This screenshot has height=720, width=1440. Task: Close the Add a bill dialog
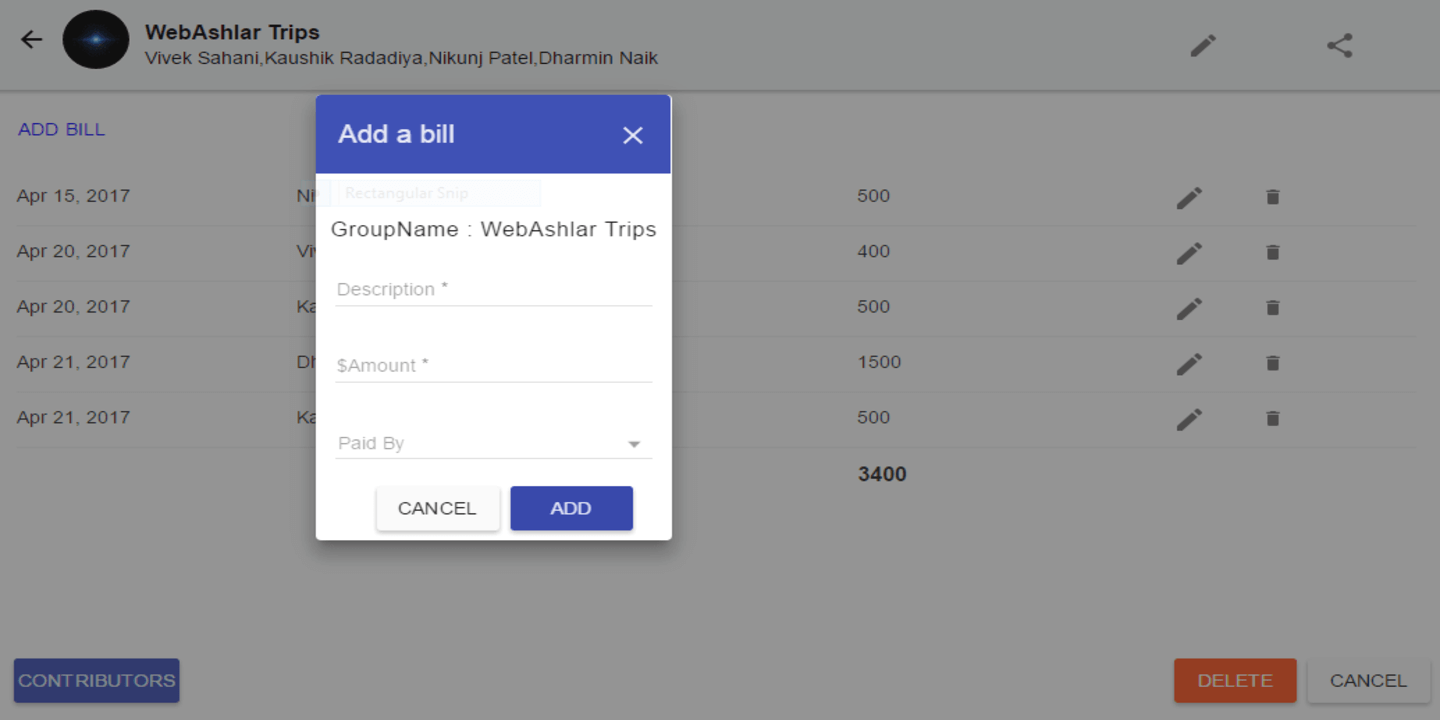point(633,135)
